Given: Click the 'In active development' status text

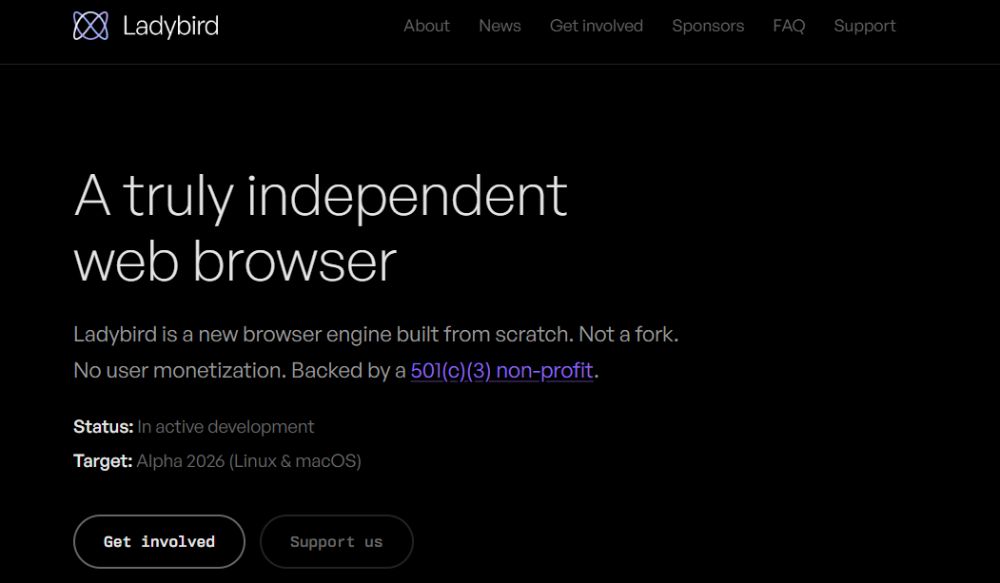Looking at the screenshot, I should click(226, 427).
